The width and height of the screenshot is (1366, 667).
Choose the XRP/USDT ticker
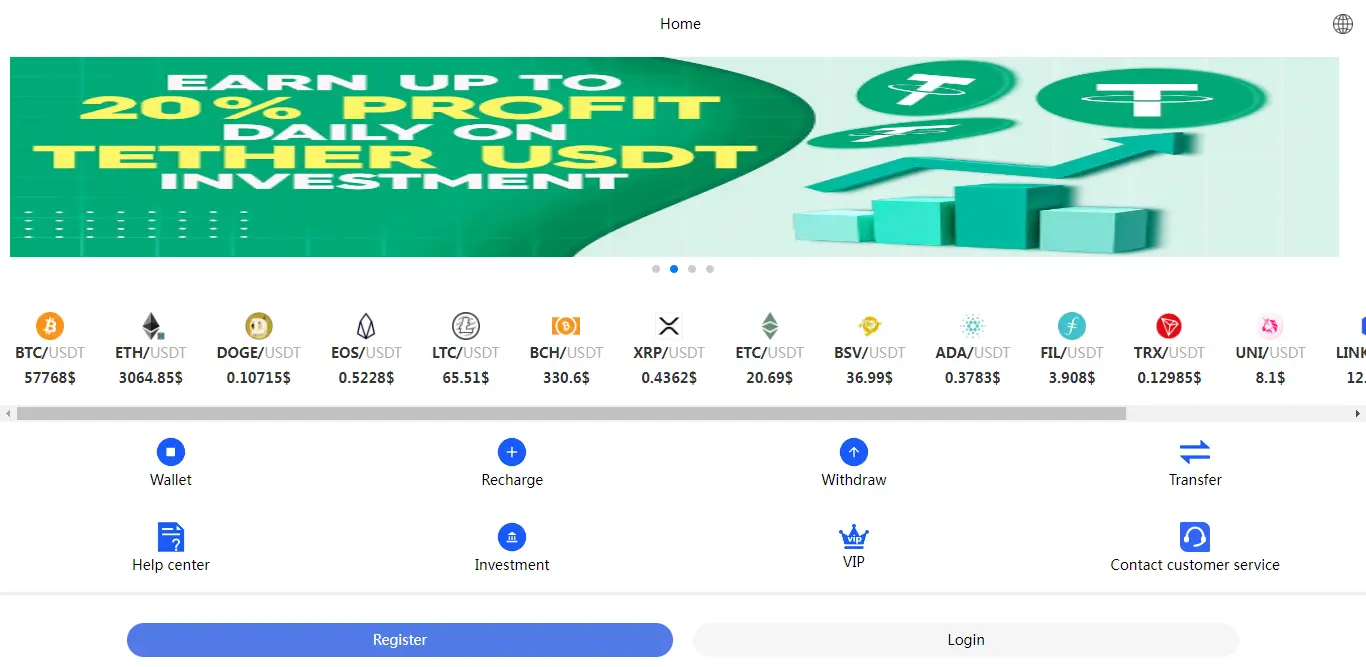(669, 350)
